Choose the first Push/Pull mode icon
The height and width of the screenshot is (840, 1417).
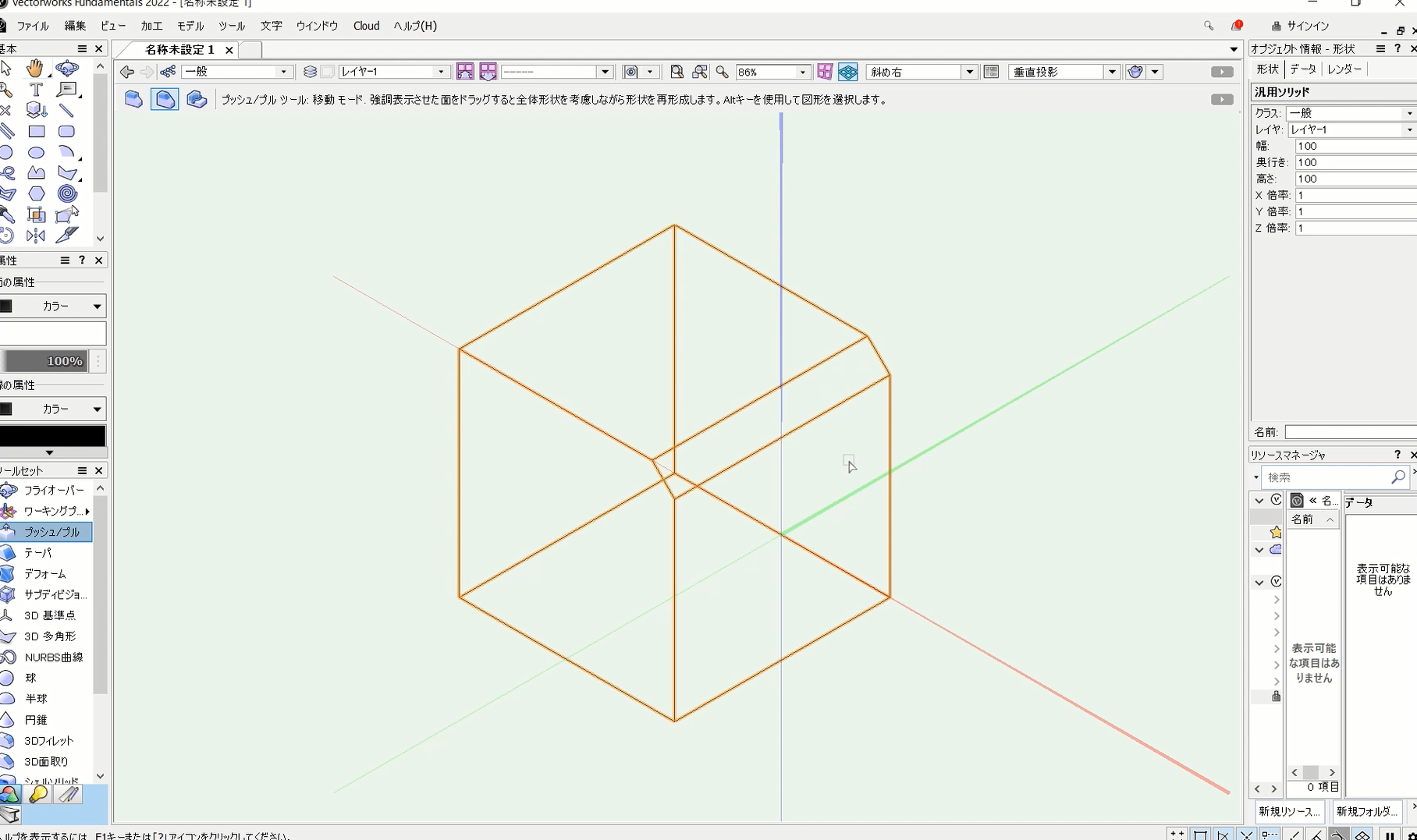point(133,100)
